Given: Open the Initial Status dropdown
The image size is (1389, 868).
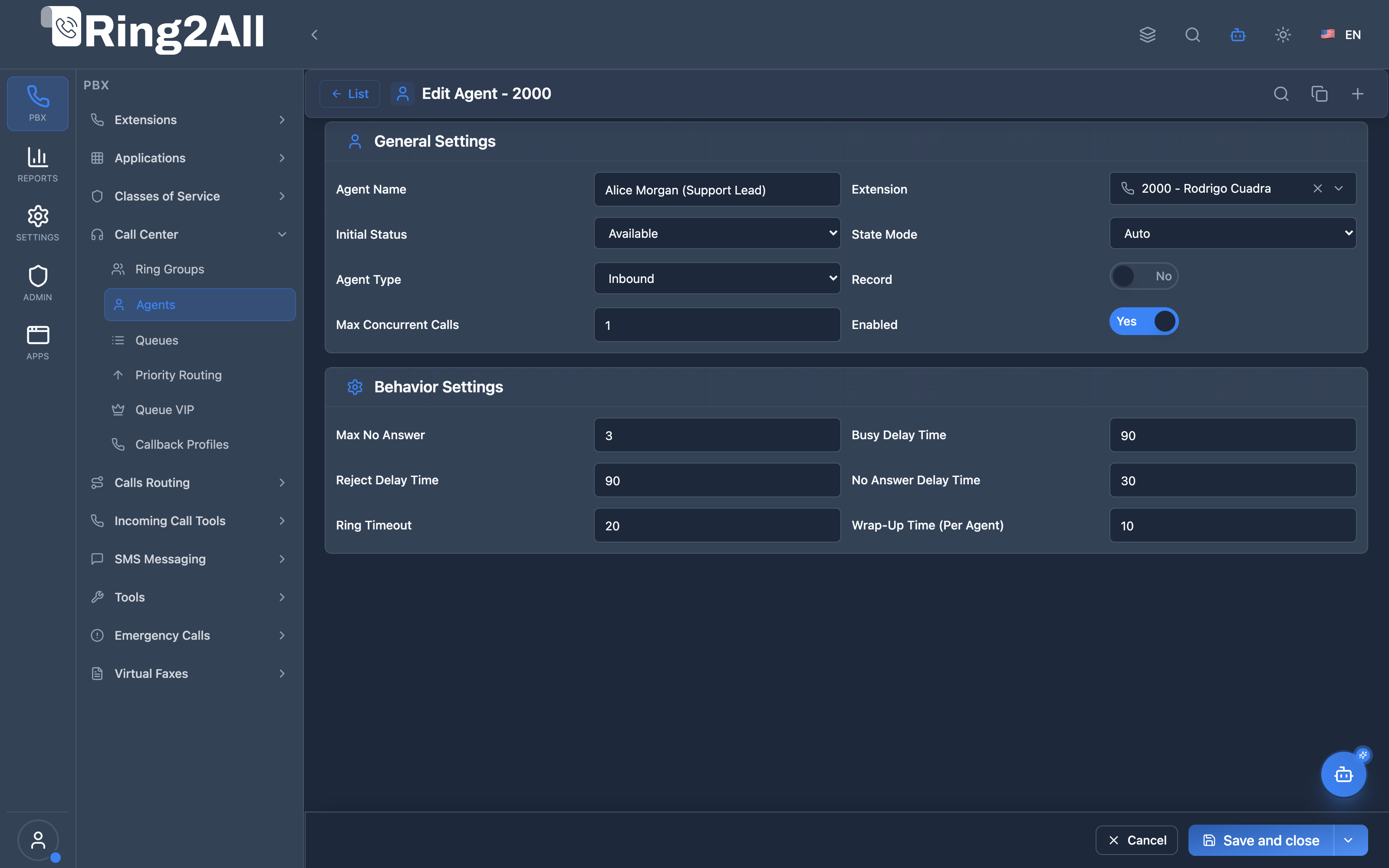Looking at the screenshot, I should [717, 233].
